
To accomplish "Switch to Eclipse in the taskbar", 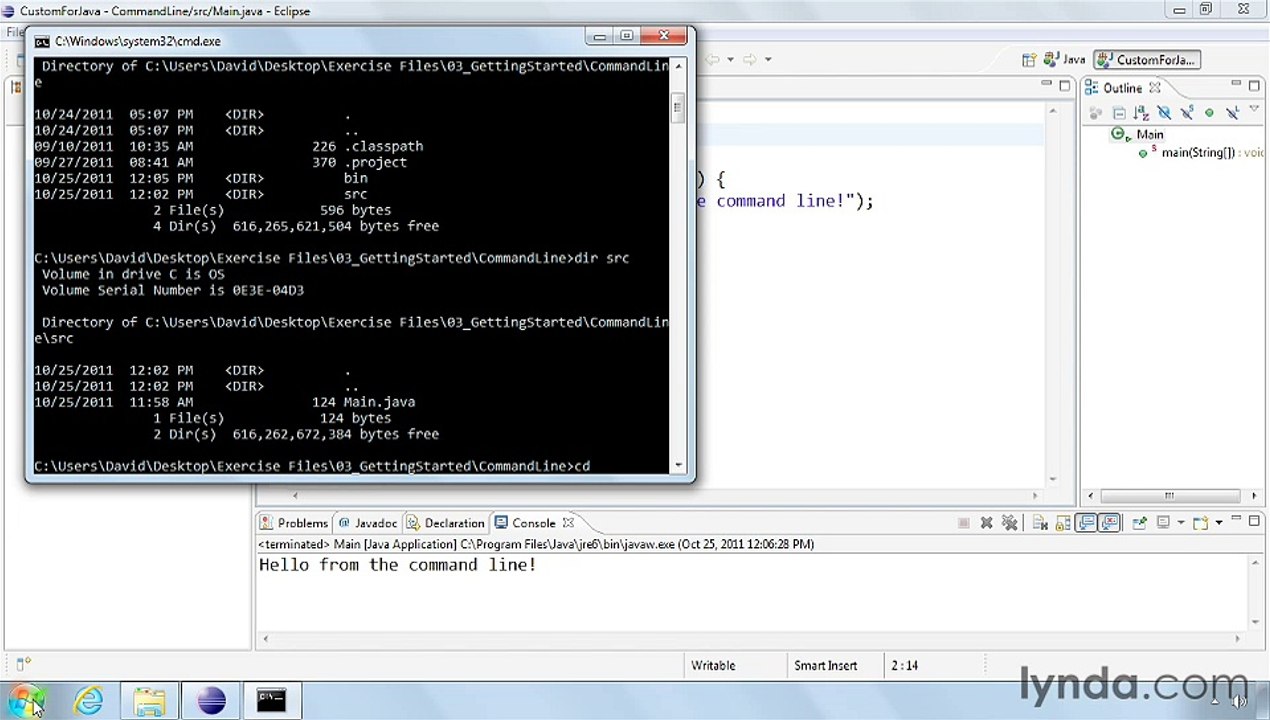I will (x=211, y=700).
